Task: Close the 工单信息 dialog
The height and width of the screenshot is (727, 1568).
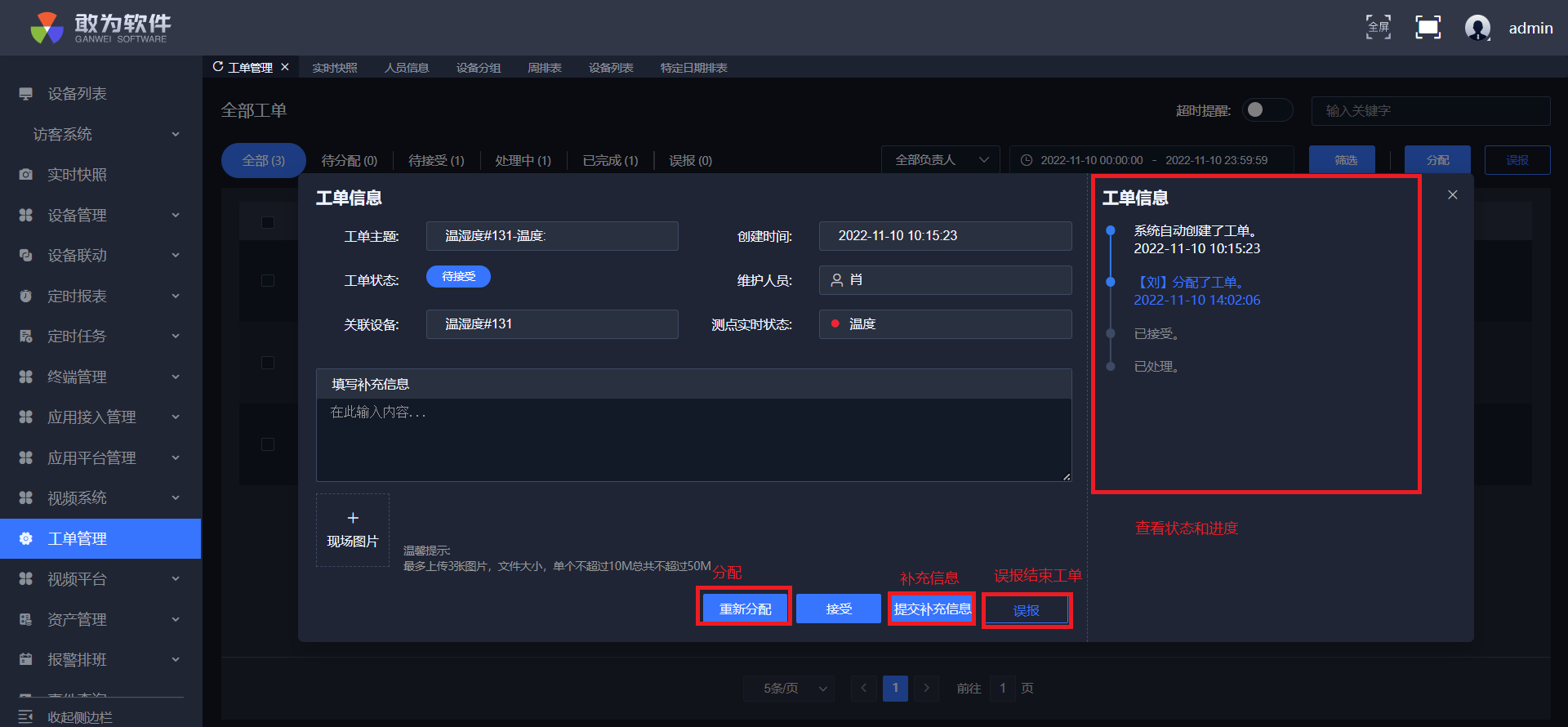Action: (1452, 194)
